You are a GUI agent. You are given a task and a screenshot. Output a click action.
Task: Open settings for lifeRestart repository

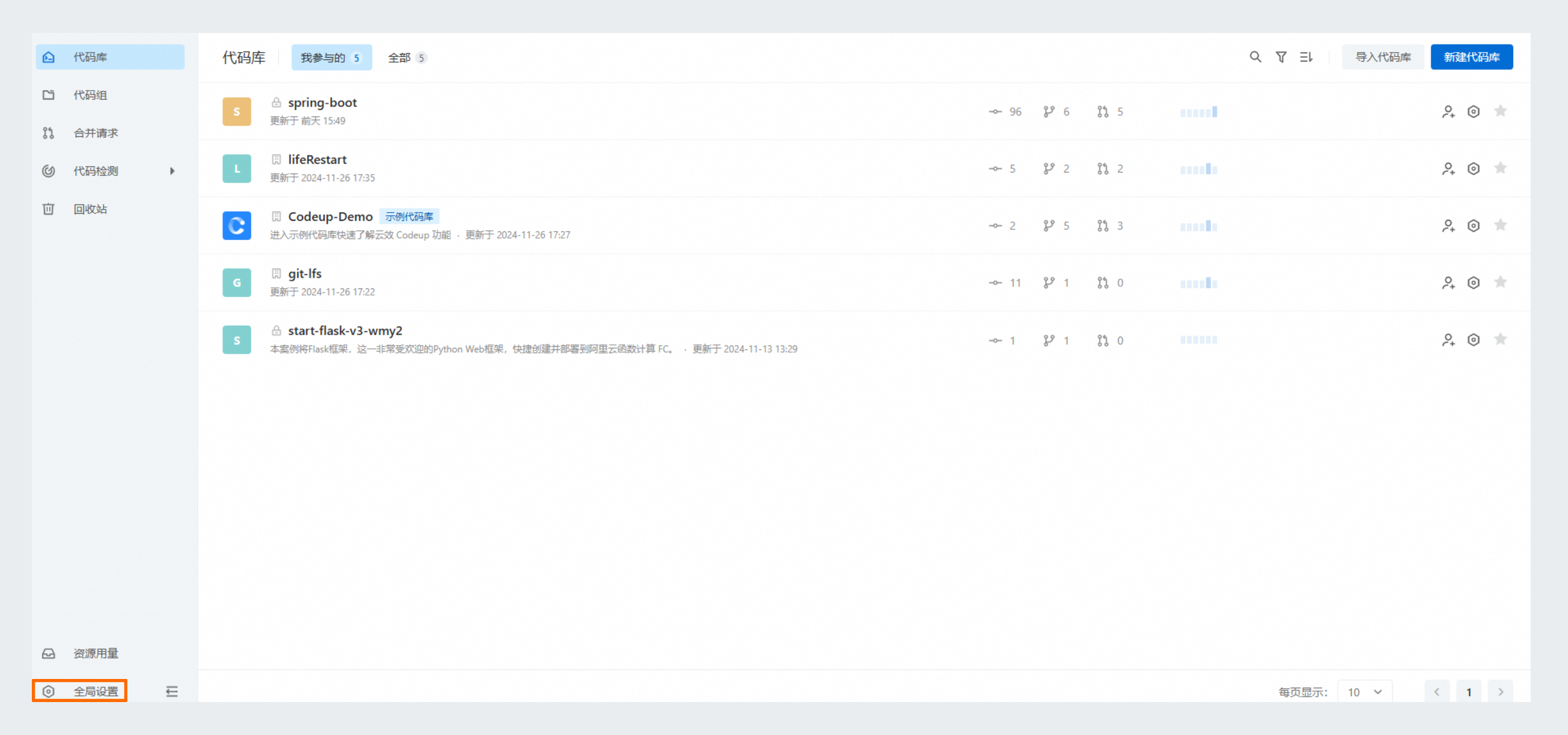point(1473,169)
